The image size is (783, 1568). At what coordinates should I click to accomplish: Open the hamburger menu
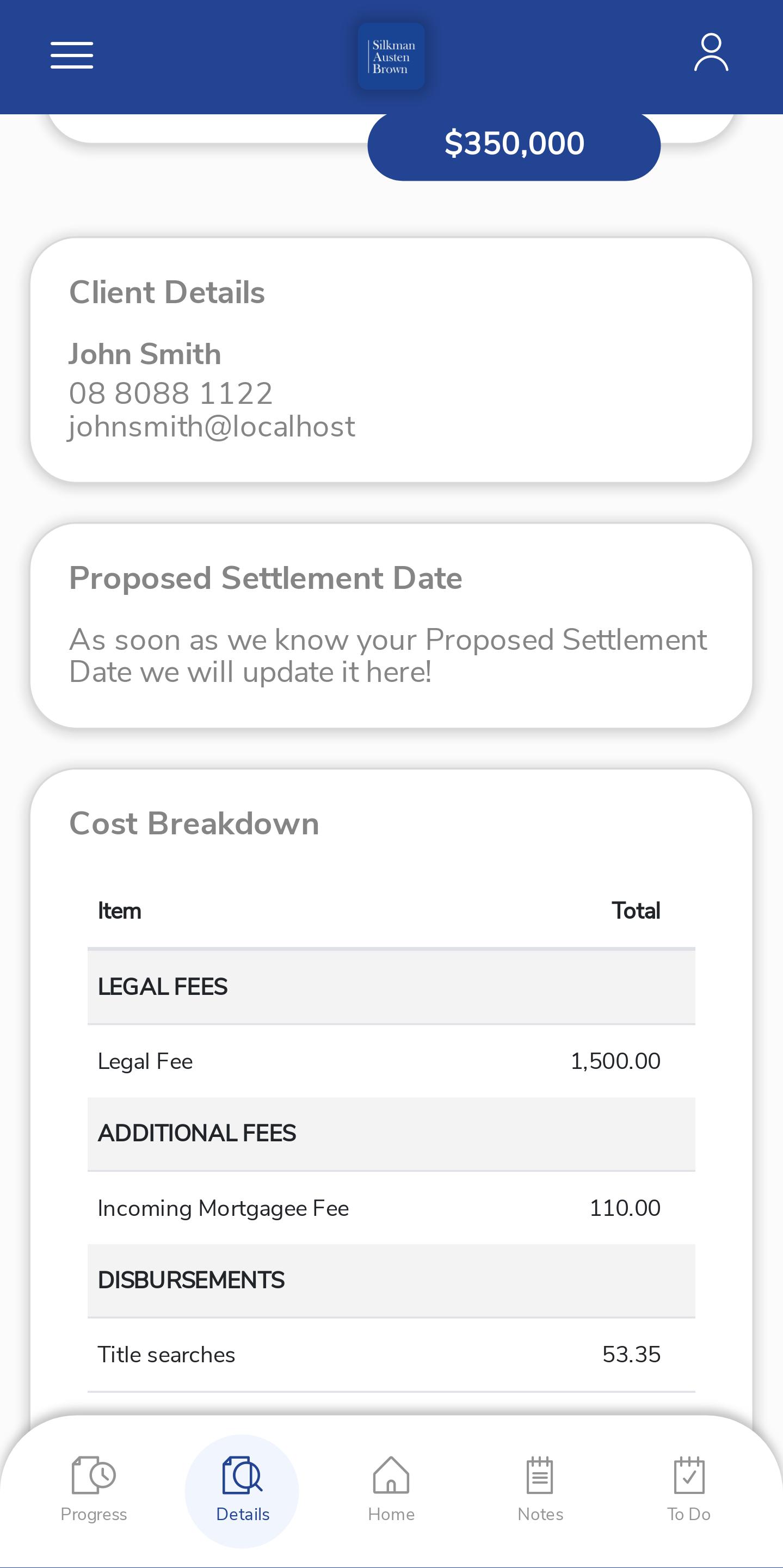coord(72,56)
